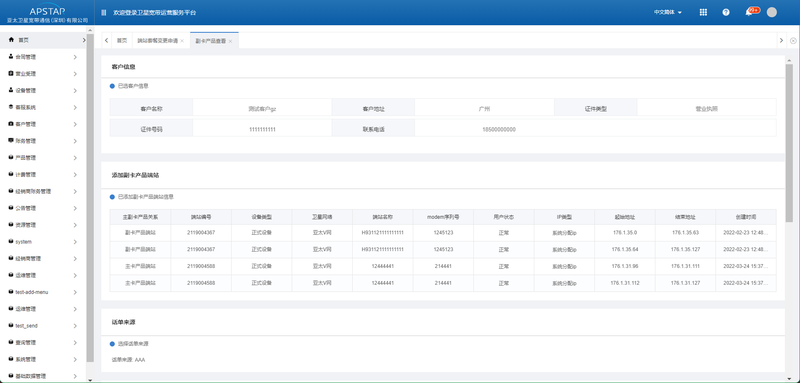Click the home icon beside 首页
800x383 pixels.
click(11, 39)
